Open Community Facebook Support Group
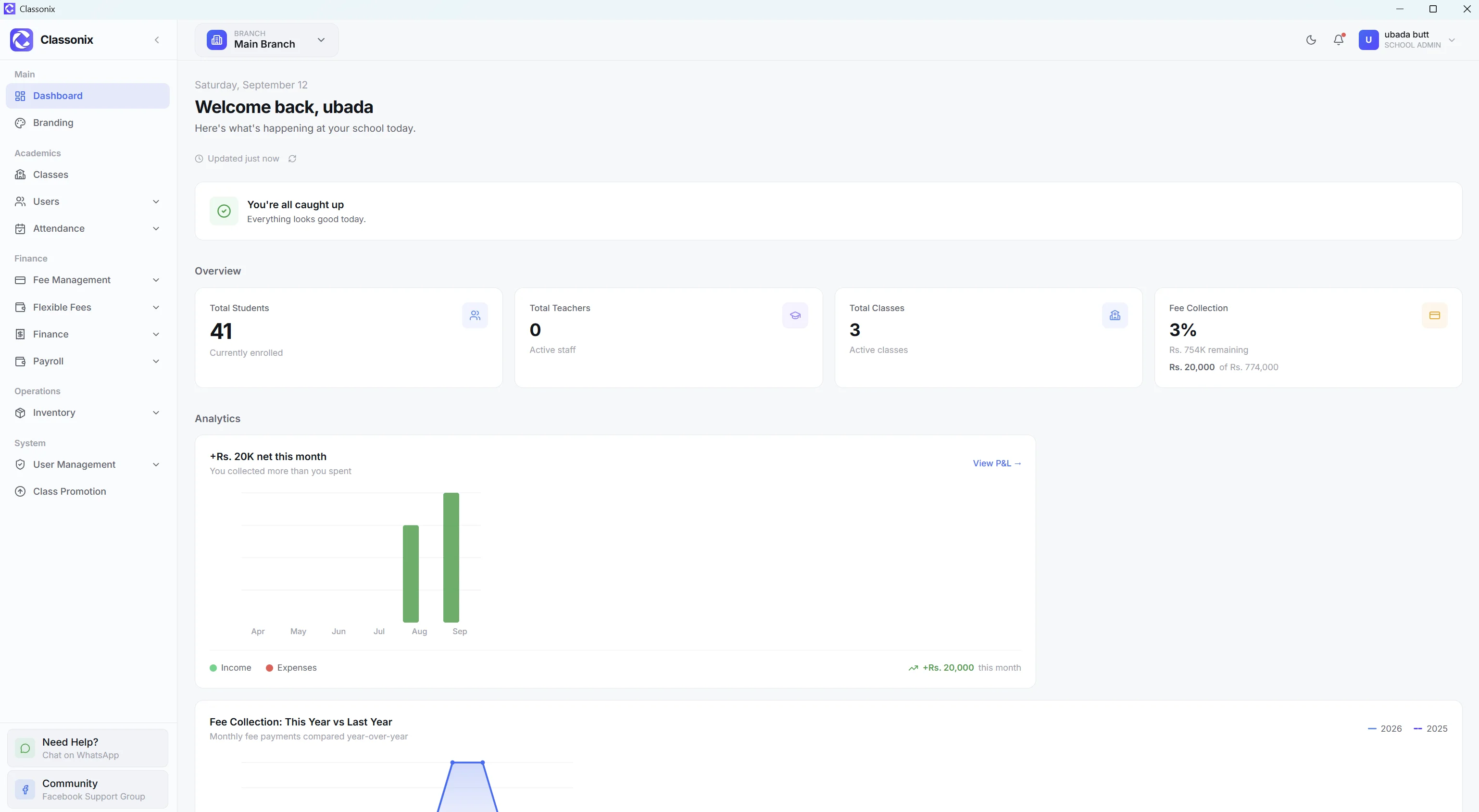The width and height of the screenshot is (1479, 812). click(88, 789)
